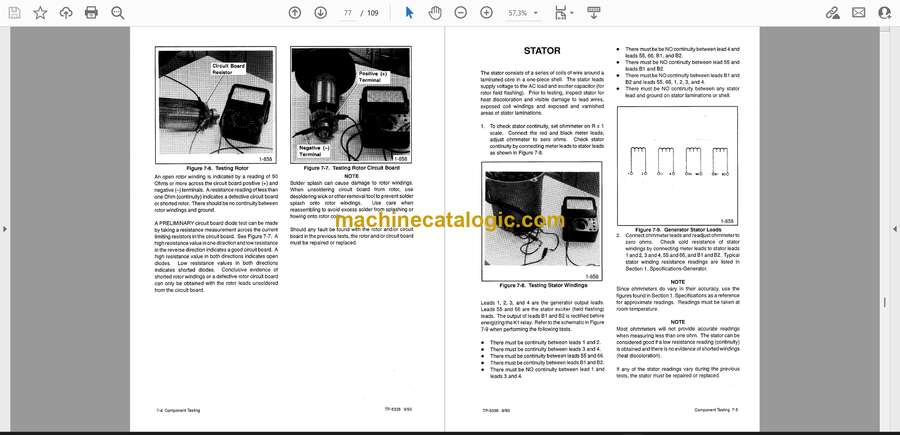Click the footer text '7-4 Component Testing'
The image size is (900, 435).
(178, 410)
